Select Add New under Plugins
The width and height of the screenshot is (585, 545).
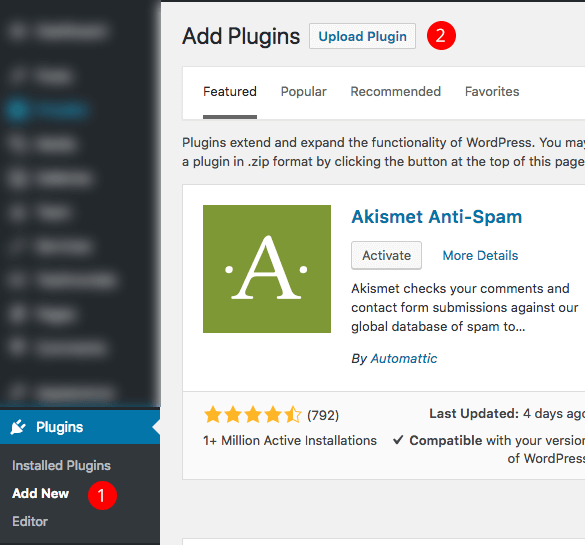coord(41,494)
